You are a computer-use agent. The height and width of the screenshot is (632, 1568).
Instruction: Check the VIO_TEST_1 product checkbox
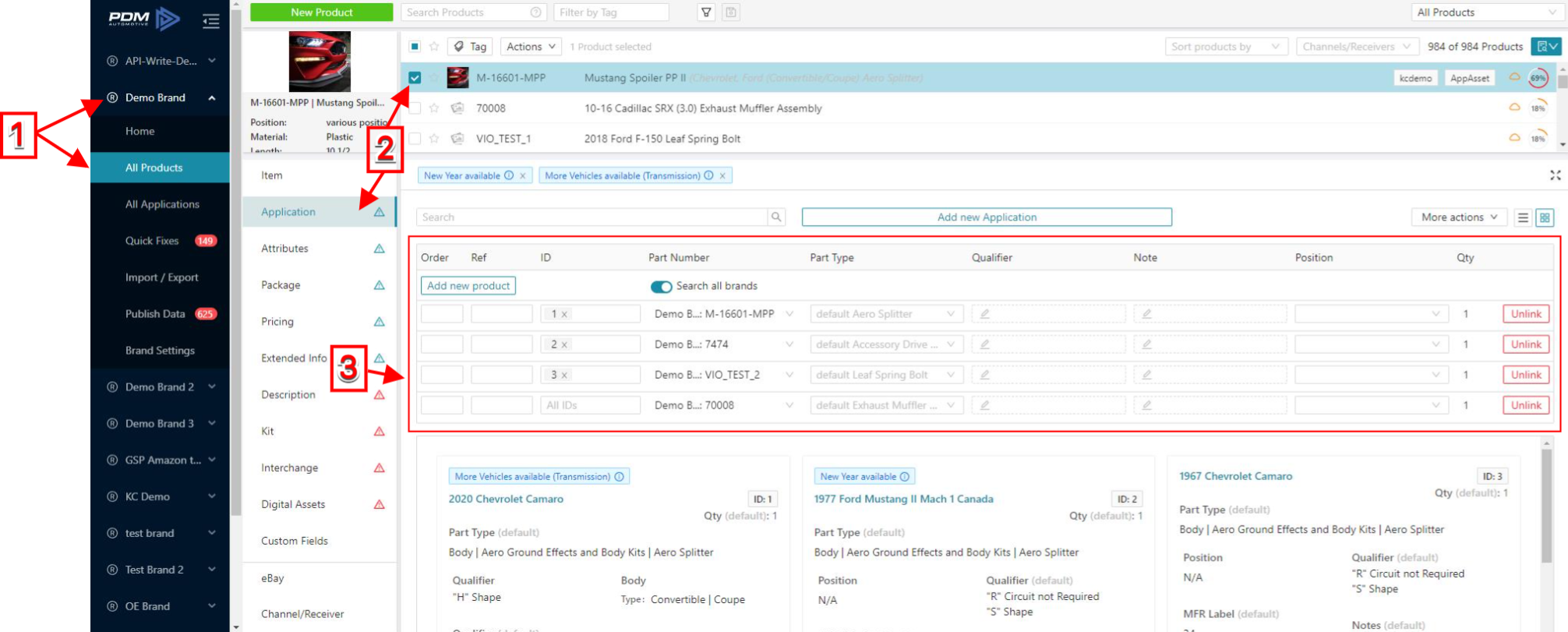(415, 139)
